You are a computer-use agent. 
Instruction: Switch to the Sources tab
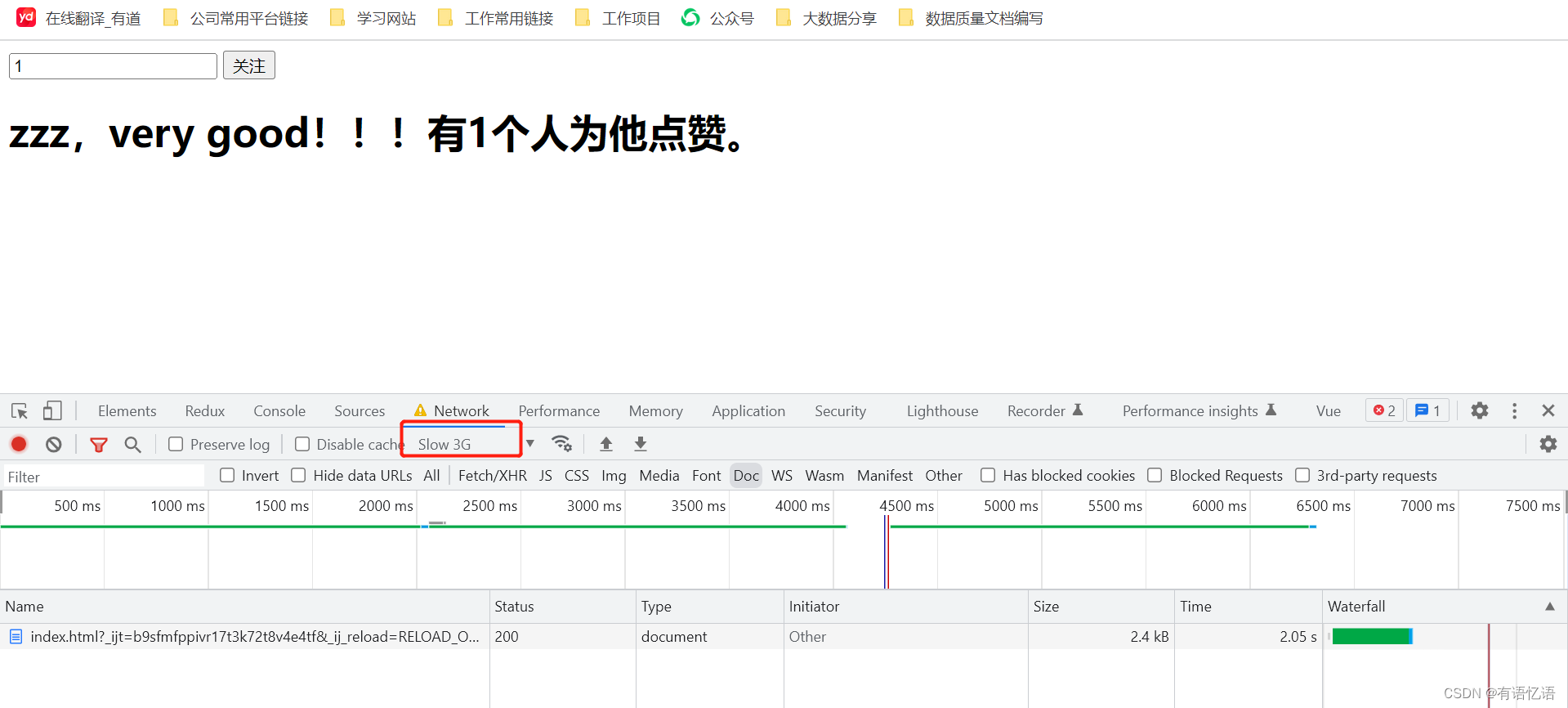pyautogui.click(x=360, y=410)
